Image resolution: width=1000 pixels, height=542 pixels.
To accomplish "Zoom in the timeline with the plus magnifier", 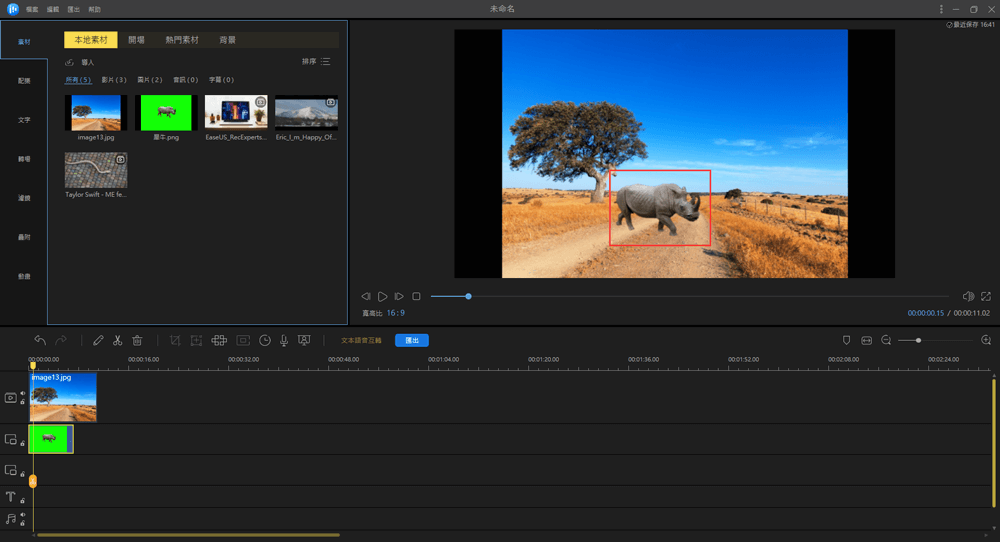I will click(x=986, y=340).
